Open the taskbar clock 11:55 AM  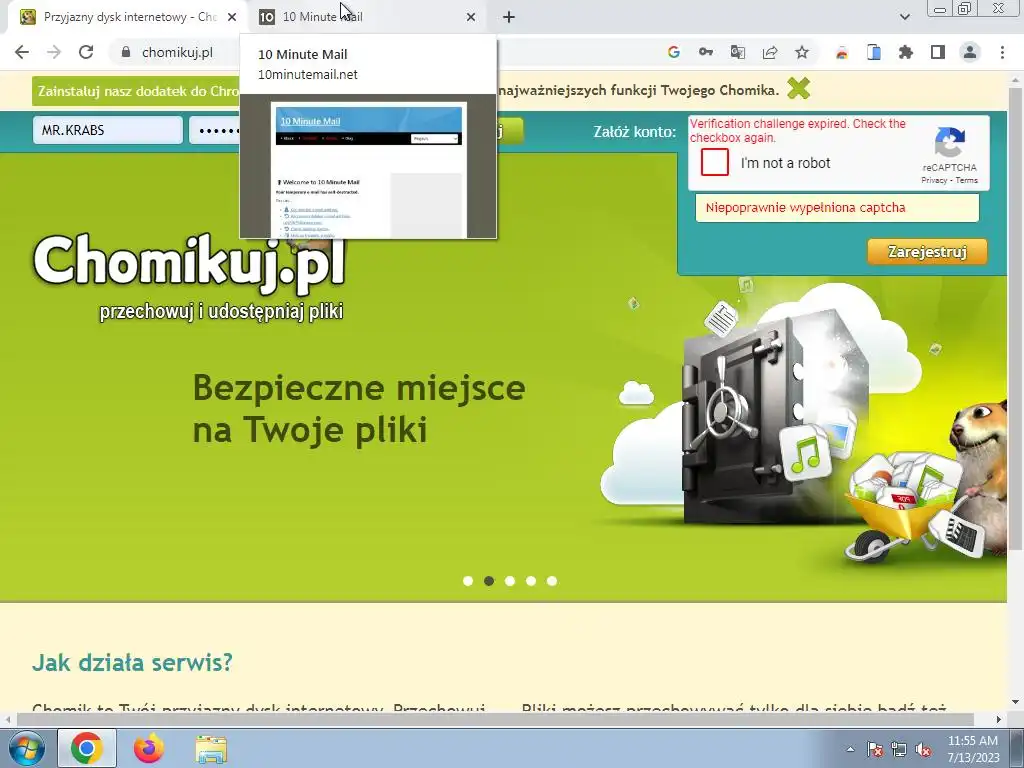point(973,749)
